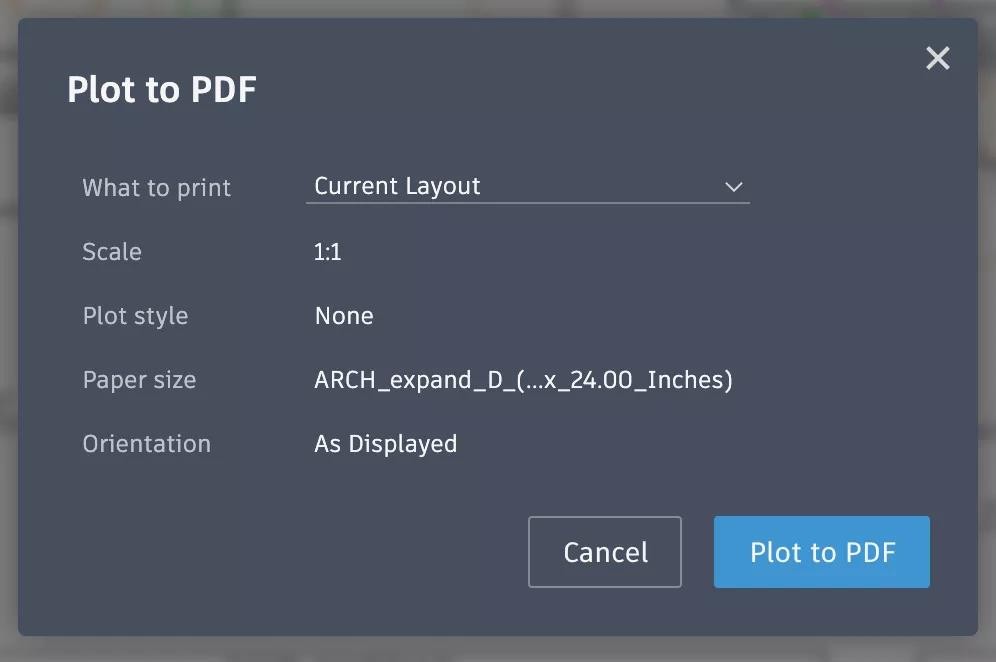This screenshot has height=662, width=996.
Task: Click the underline of the layout combo box
Action: pos(528,203)
